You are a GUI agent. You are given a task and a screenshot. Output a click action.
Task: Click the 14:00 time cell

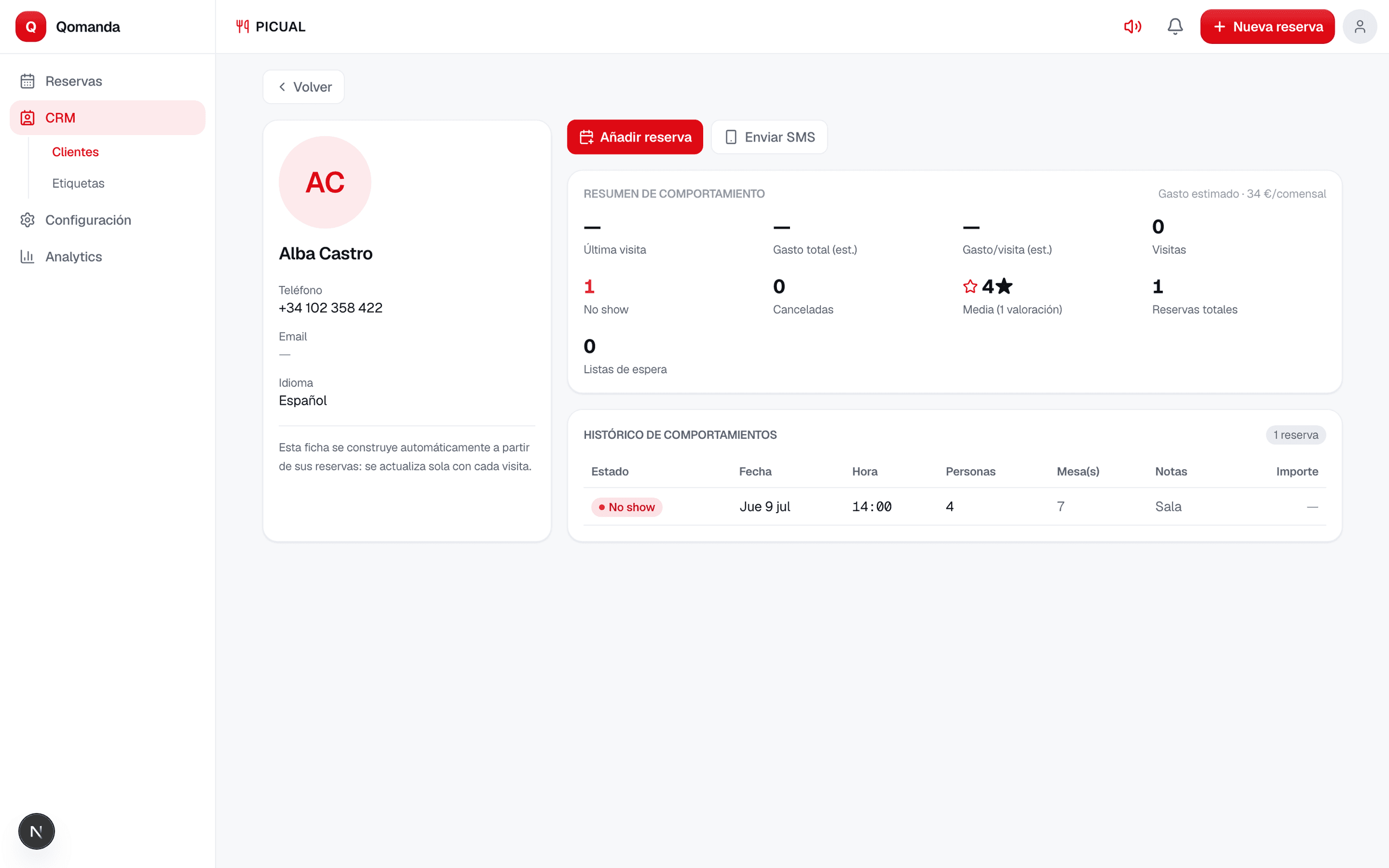click(x=871, y=506)
